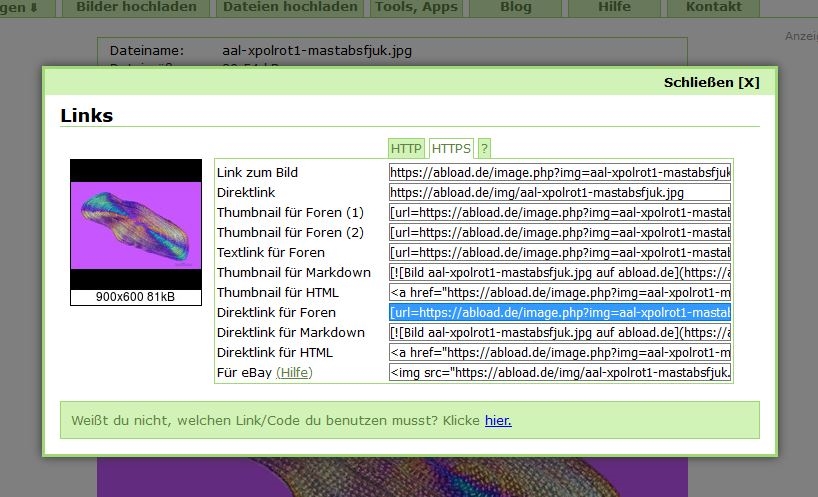Select the 'Direktlink für Markdown' field
818x497 pixels.
pyautogui.click(x=560, y=332)
